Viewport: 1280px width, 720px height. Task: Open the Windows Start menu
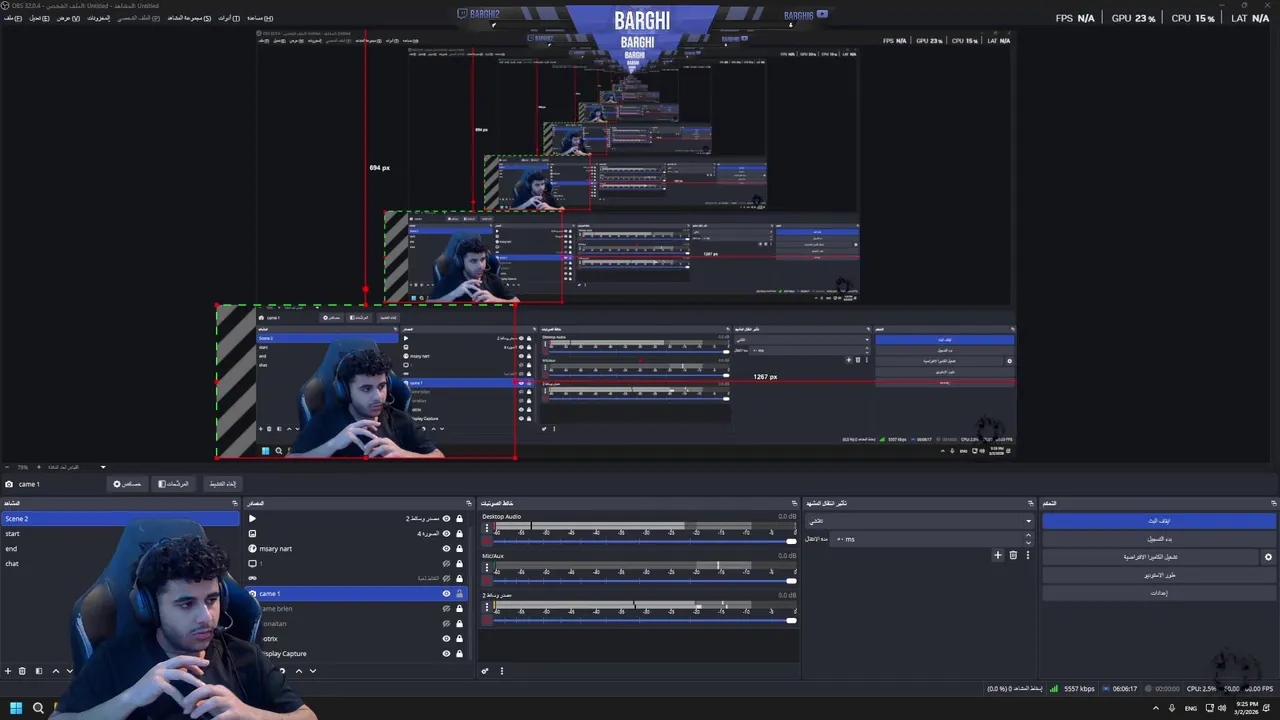[x=17, y=708]
